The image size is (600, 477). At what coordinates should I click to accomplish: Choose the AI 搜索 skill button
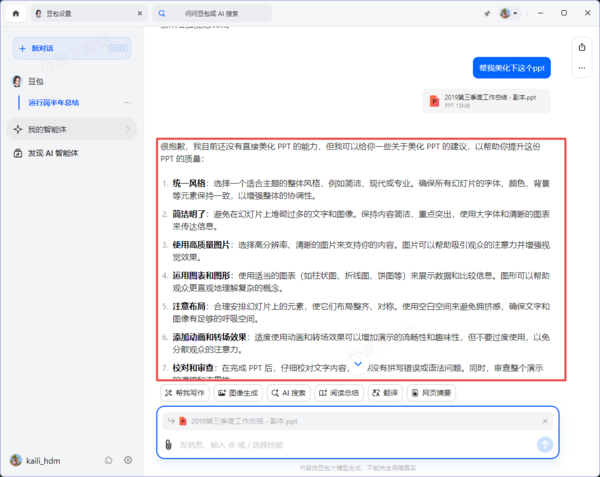click(289, 393)
